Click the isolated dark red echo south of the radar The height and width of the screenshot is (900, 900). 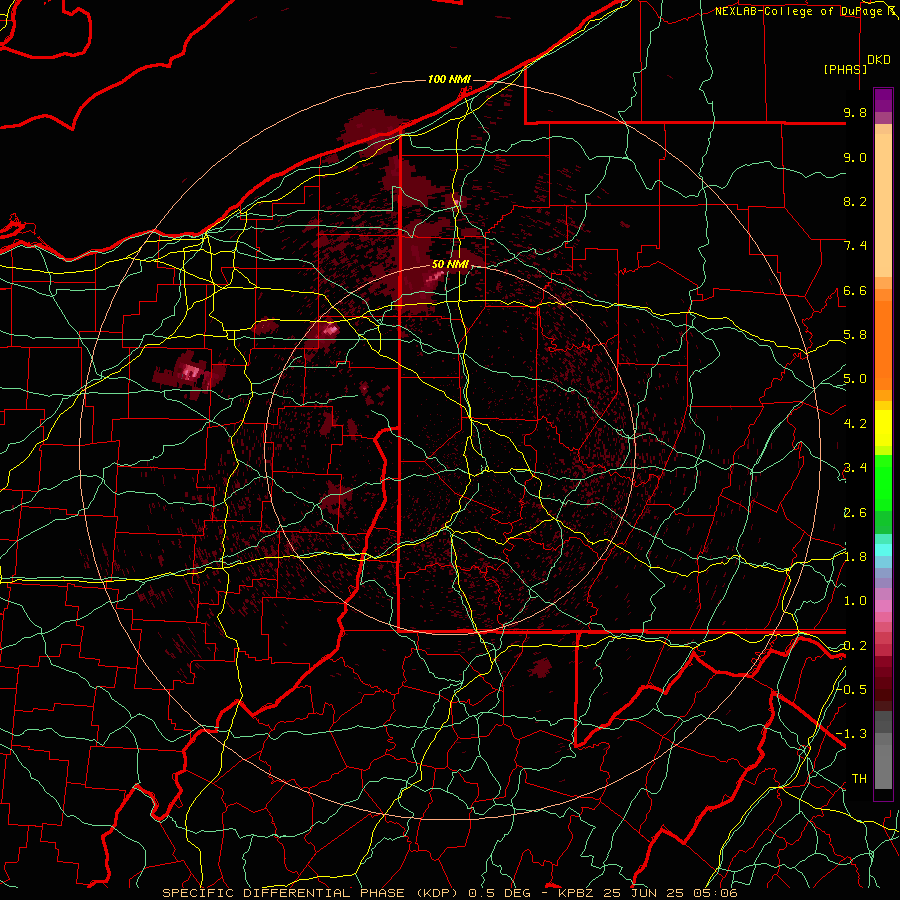pos(540,667)
